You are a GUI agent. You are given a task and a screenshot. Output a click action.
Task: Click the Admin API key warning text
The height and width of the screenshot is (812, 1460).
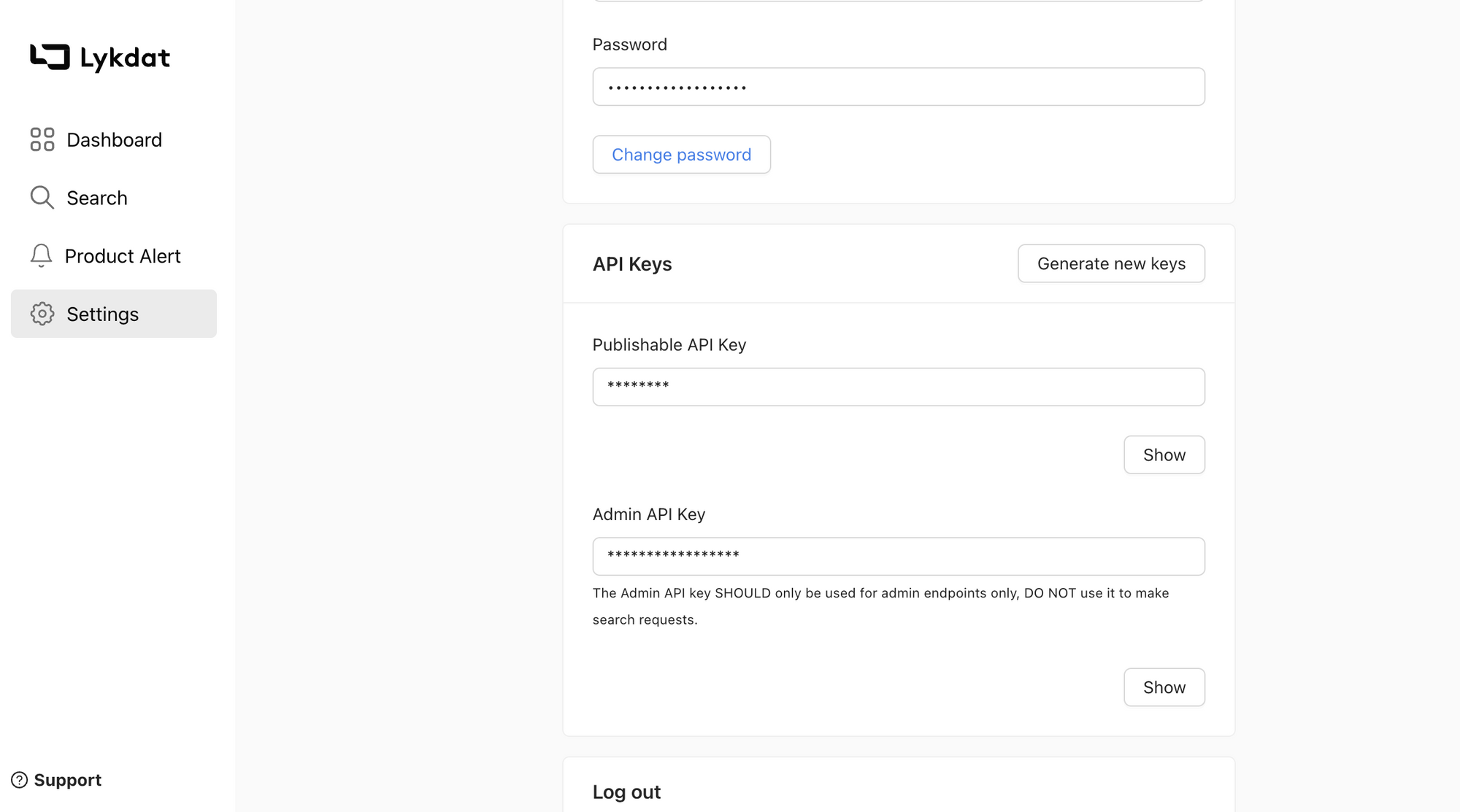(x=880, y=606)
